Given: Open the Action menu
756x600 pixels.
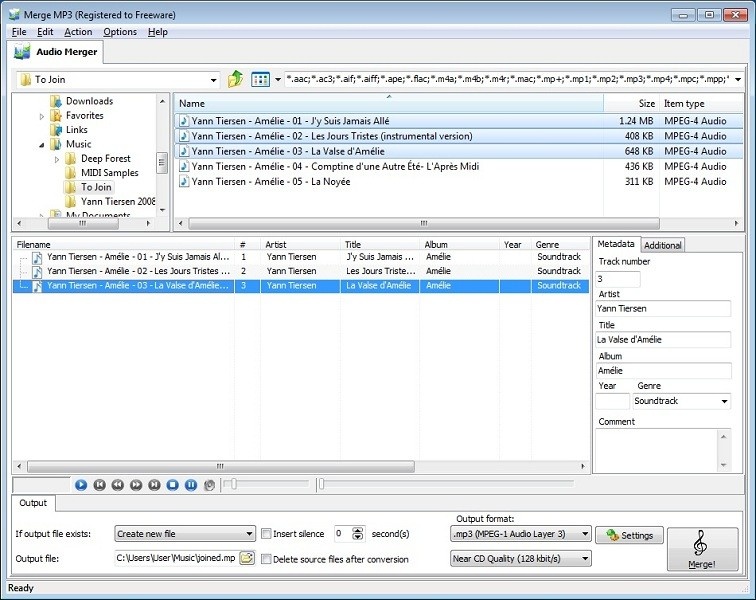Looking at the screenshot, I should click(x=78, y=32).
